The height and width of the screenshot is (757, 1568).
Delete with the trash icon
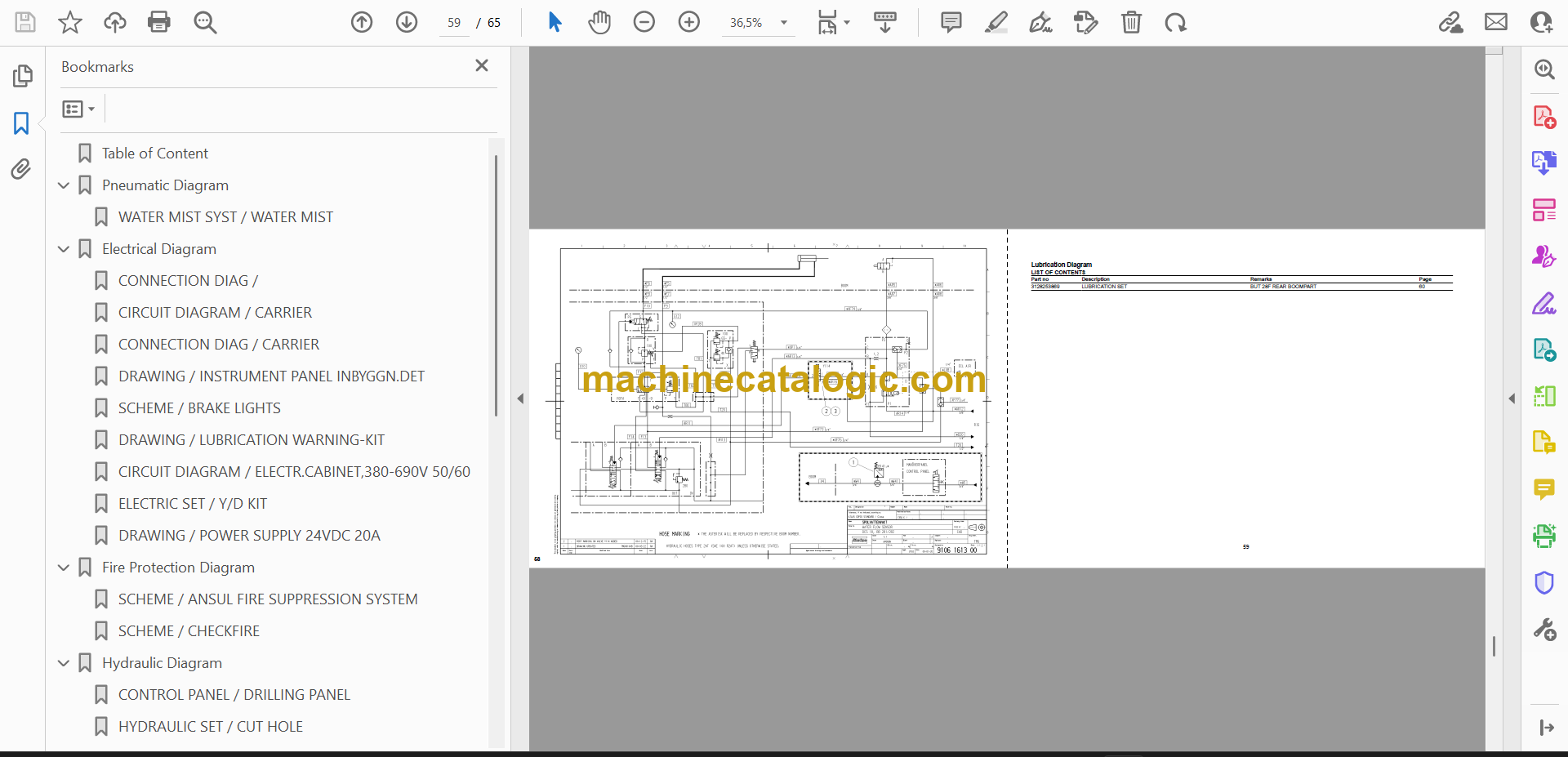point(1131,22)
